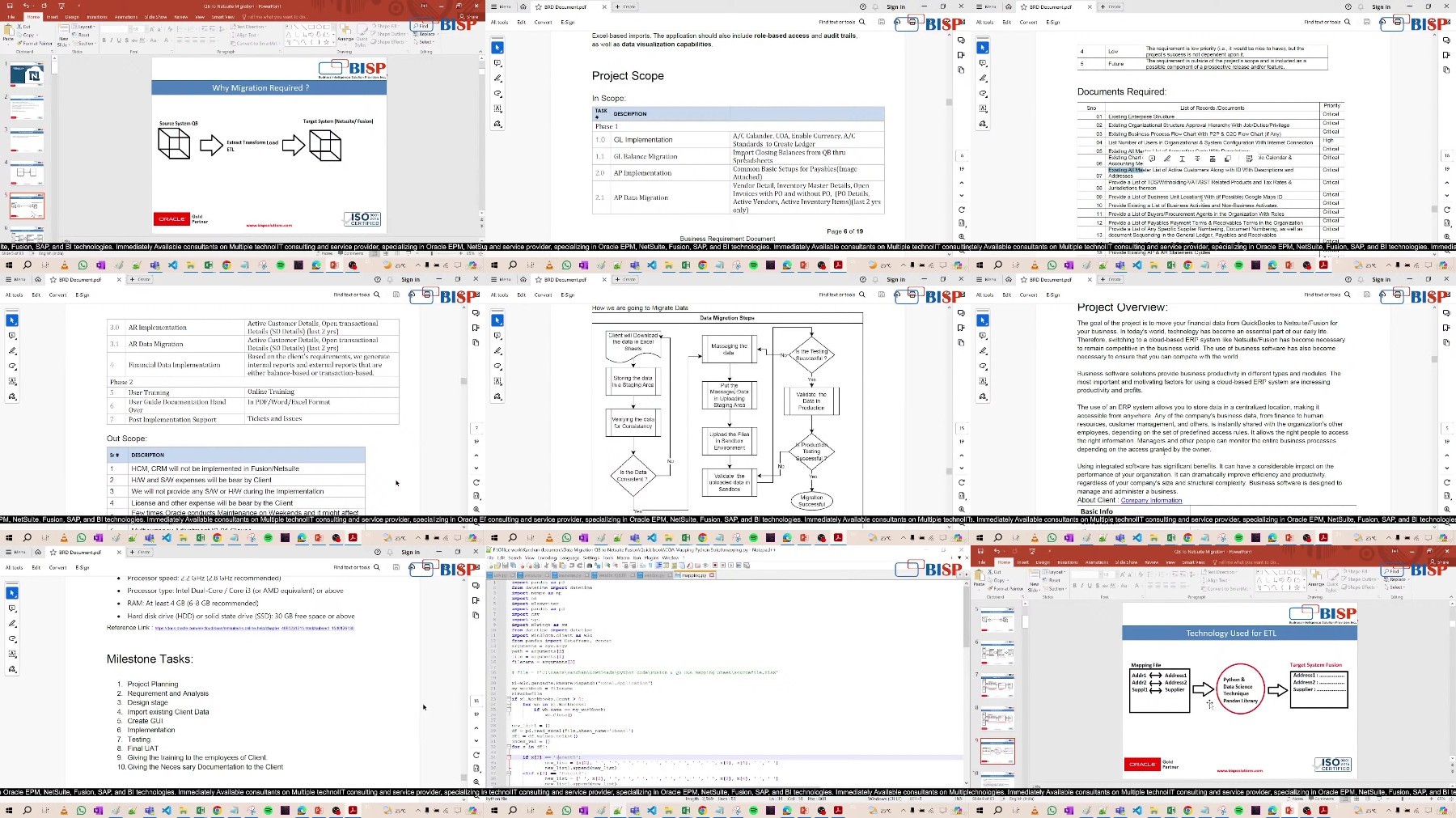The width and height of the screenshot is (1456, 818).
Task: Click underline icon in PDF text-selection popup toolbar
Action: pos(1182,159)
